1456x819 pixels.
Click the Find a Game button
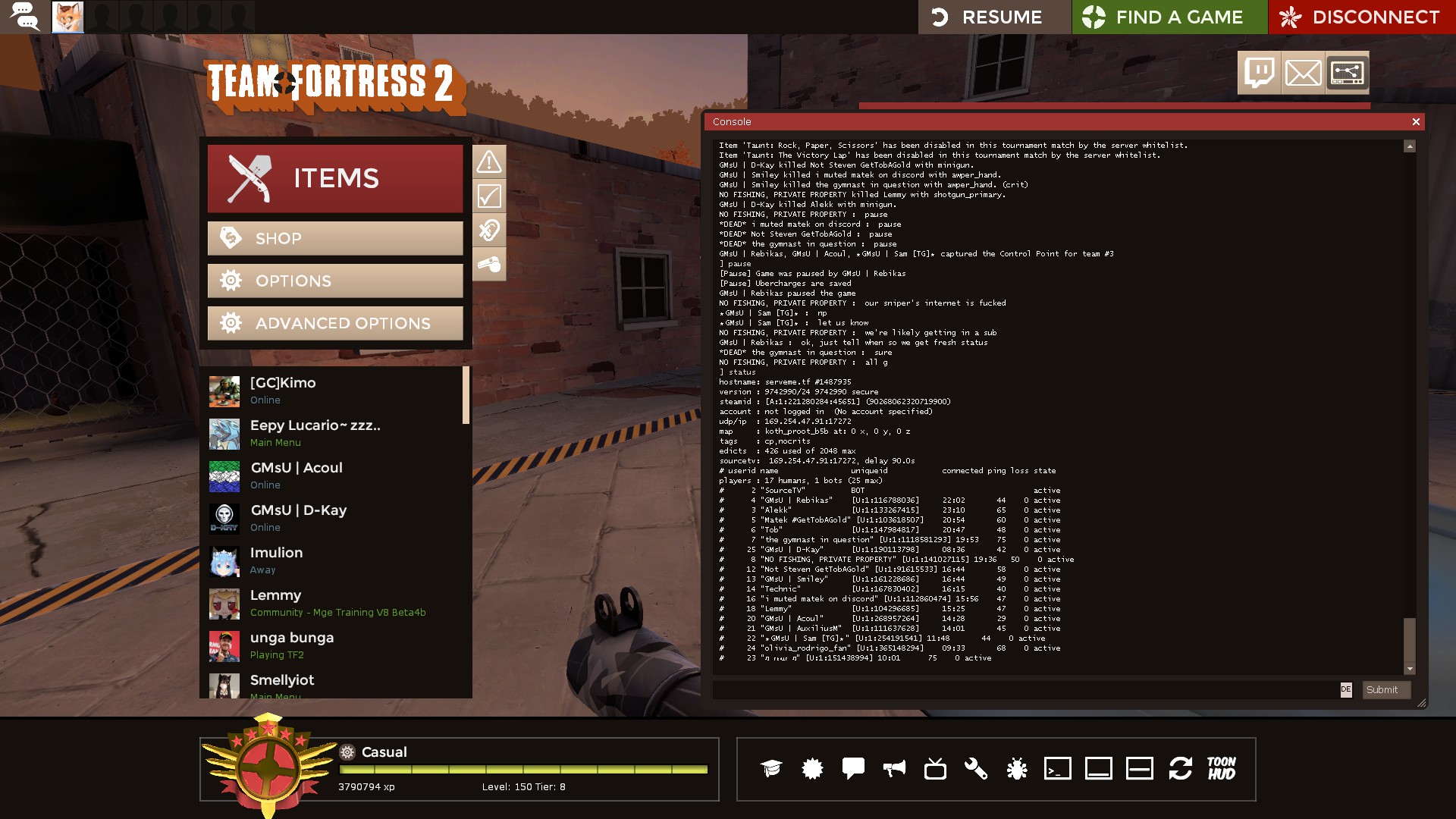pyautogui.click(x=1169, y=17)
